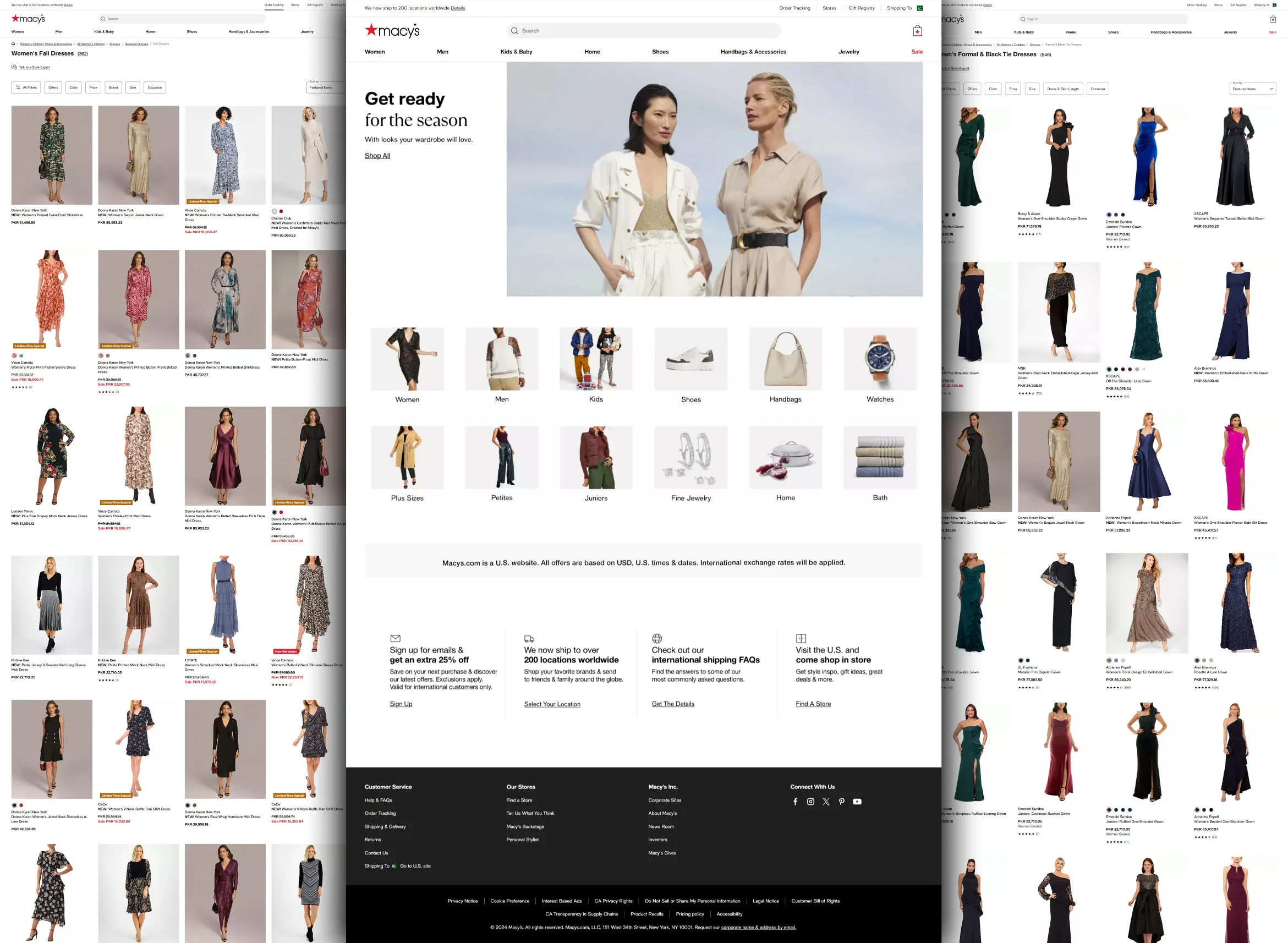The width and height of the screenshot is (1288, 943).
Task: Switch to the Sale navigation tab
Action: click(x=917, y=51)
